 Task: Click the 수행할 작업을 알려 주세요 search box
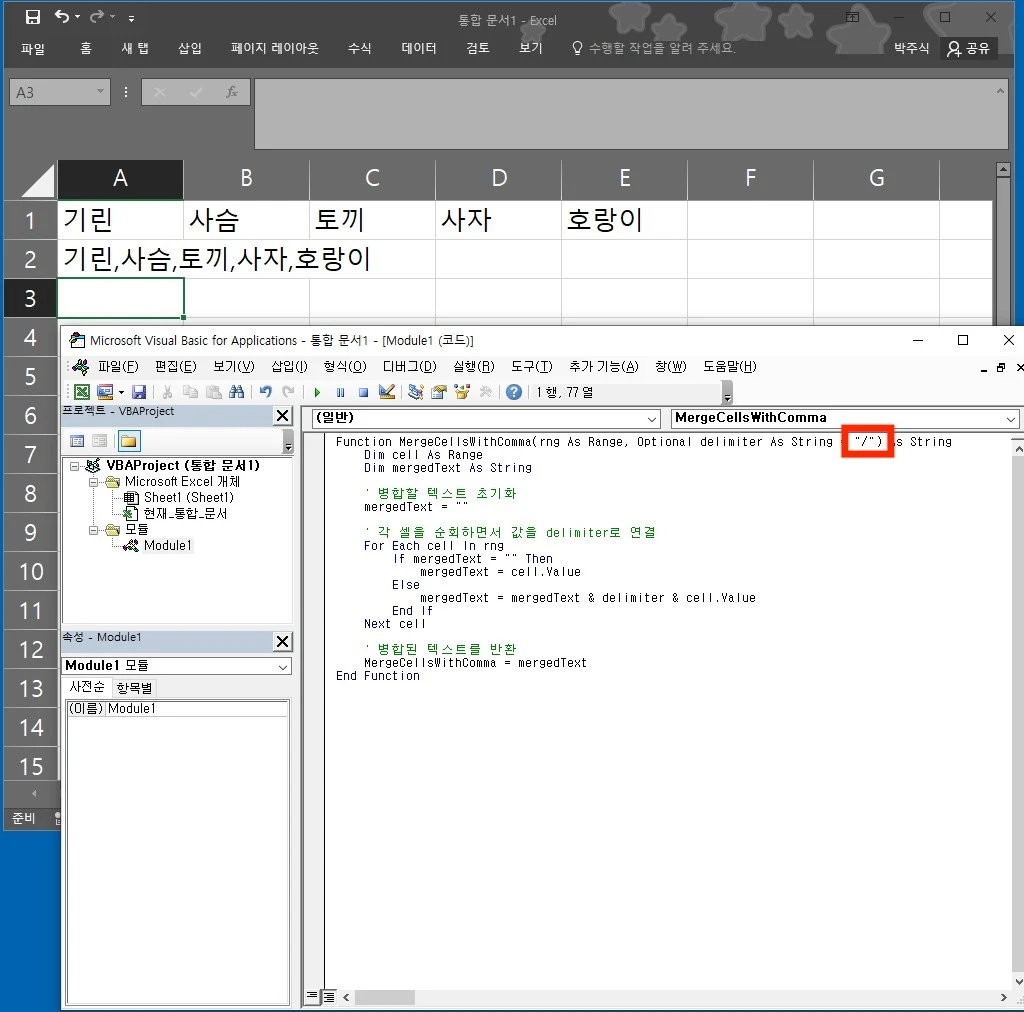pos(654,48)
